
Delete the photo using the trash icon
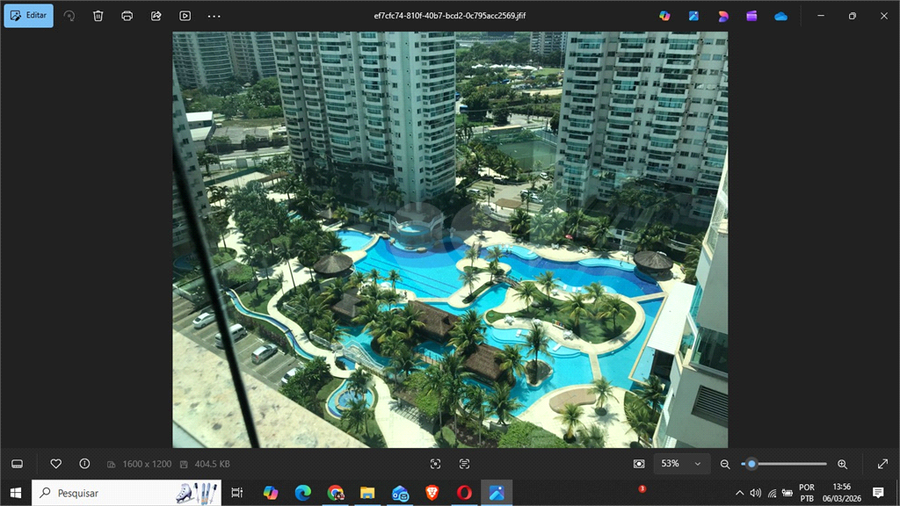coord(98,16)
